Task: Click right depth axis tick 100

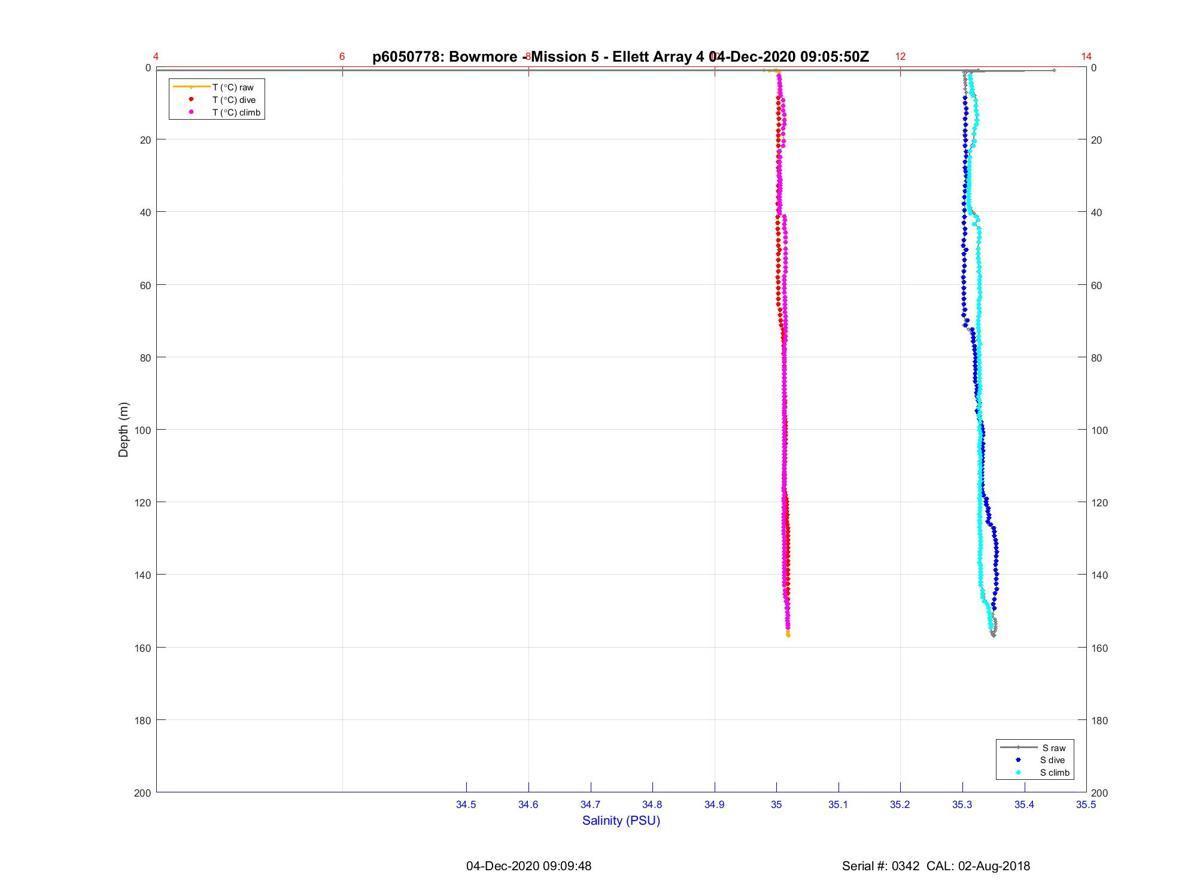Action: coord(1100,430)
